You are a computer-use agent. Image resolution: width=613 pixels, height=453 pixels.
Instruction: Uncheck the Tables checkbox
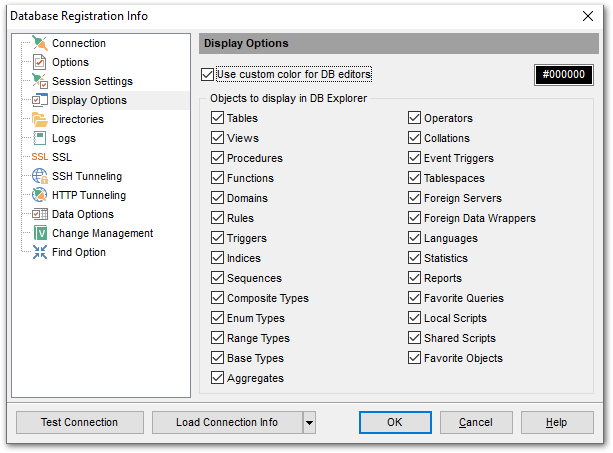pyautogui.click(x=218, y=118)
